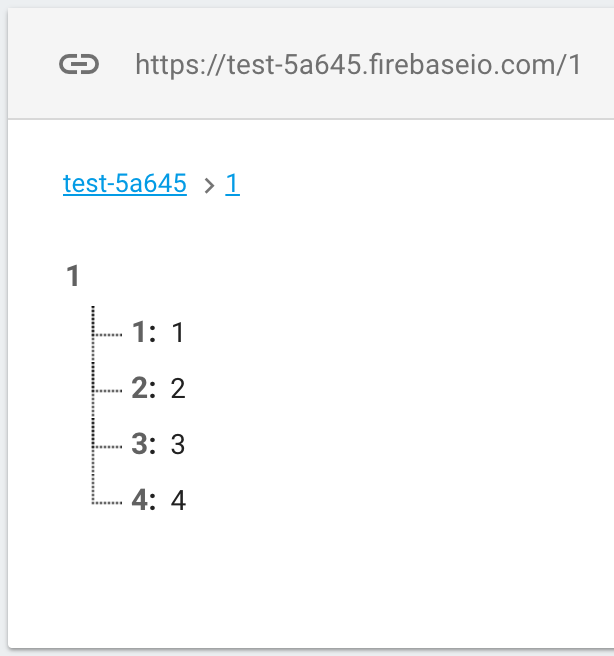Edit the value of key 3
614x656 pixels.
(178, 444)
